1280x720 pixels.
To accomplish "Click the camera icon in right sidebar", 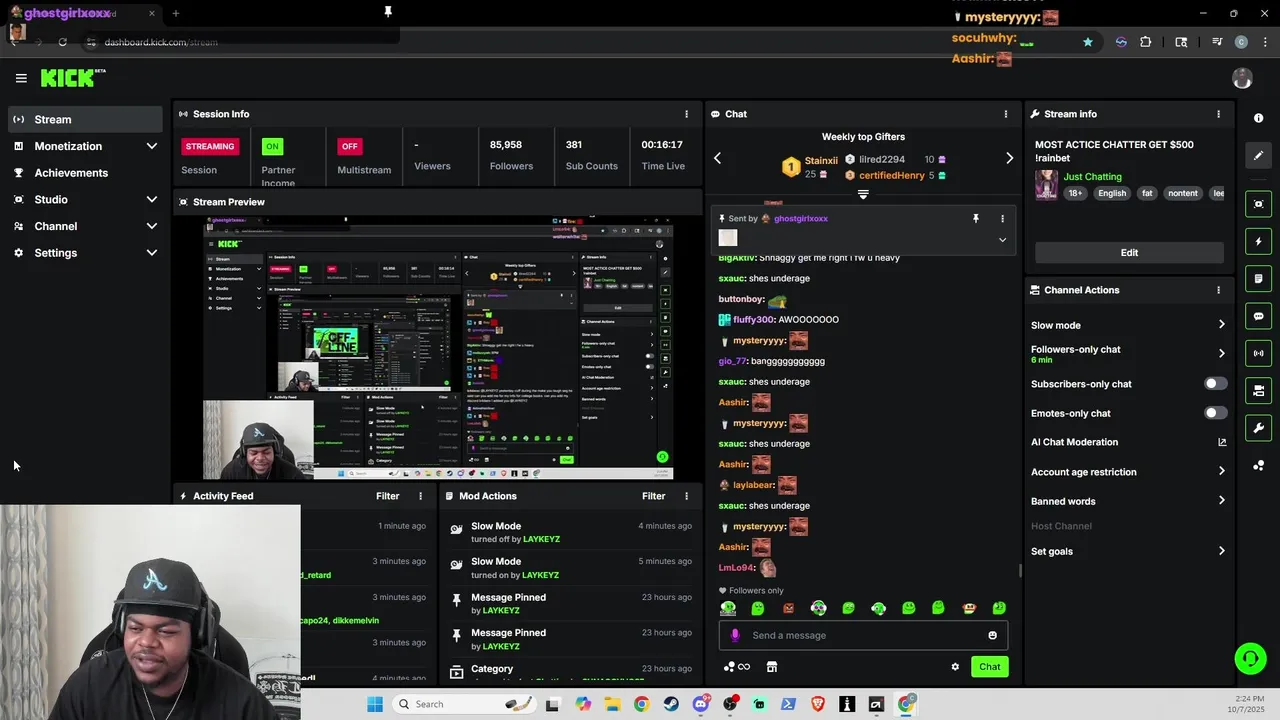I will pyautogui.click(x=1258, y=390).
